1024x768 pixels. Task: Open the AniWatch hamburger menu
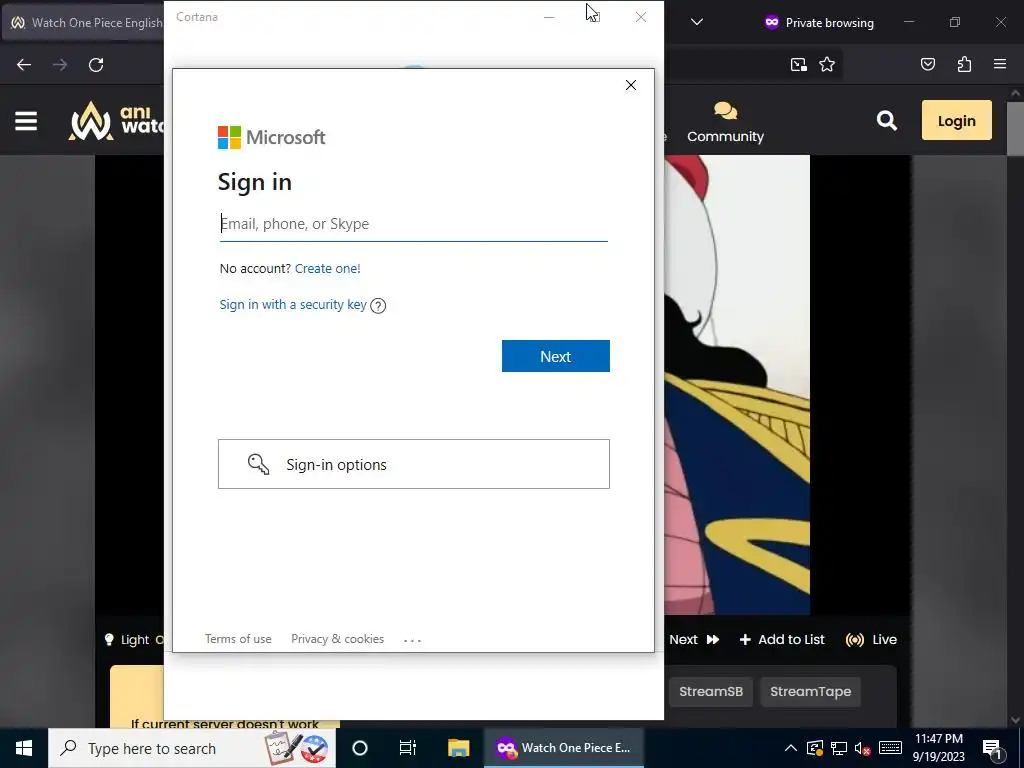[26, 121]
